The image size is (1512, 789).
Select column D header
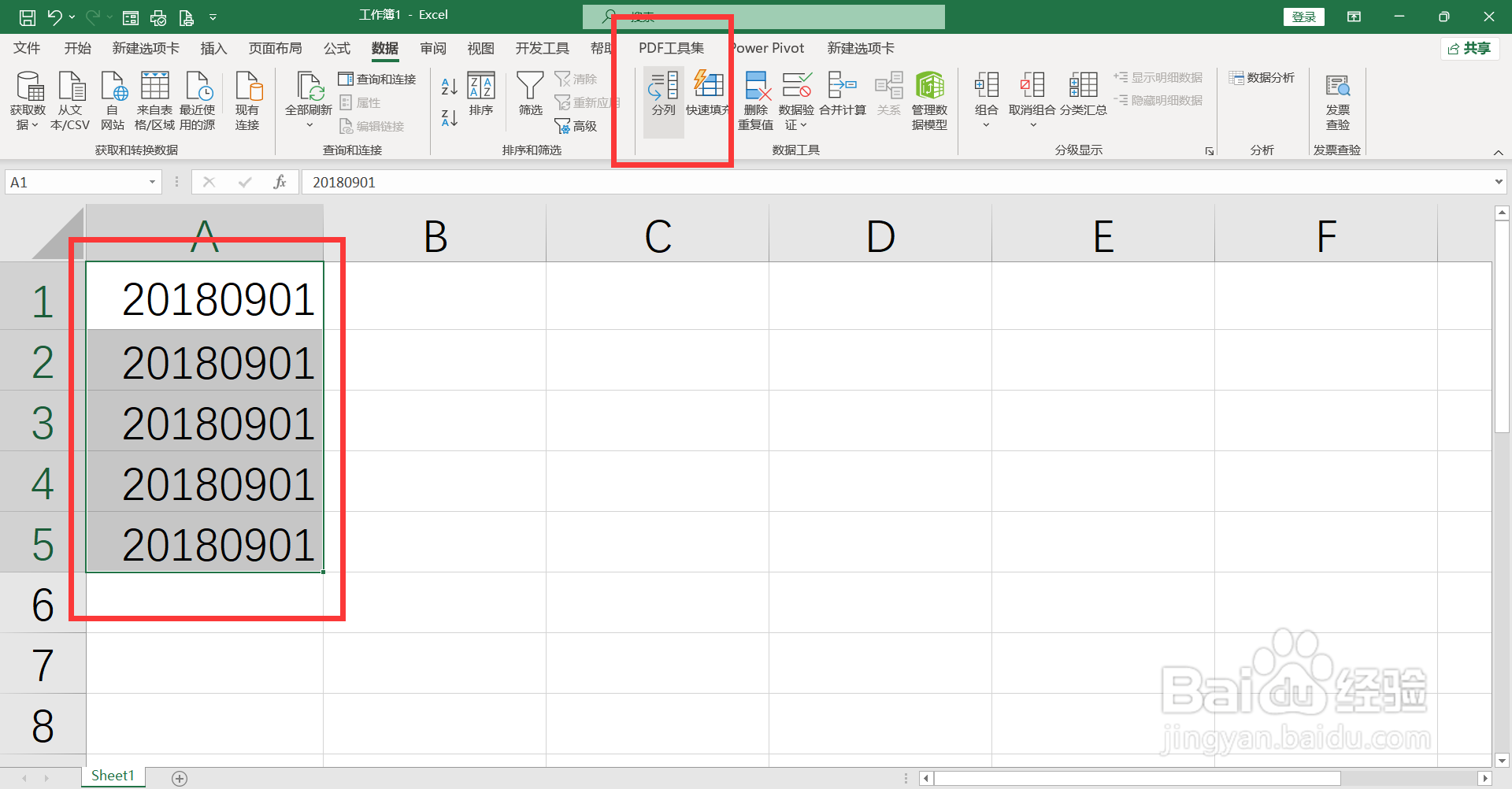(x=880, y=234)
